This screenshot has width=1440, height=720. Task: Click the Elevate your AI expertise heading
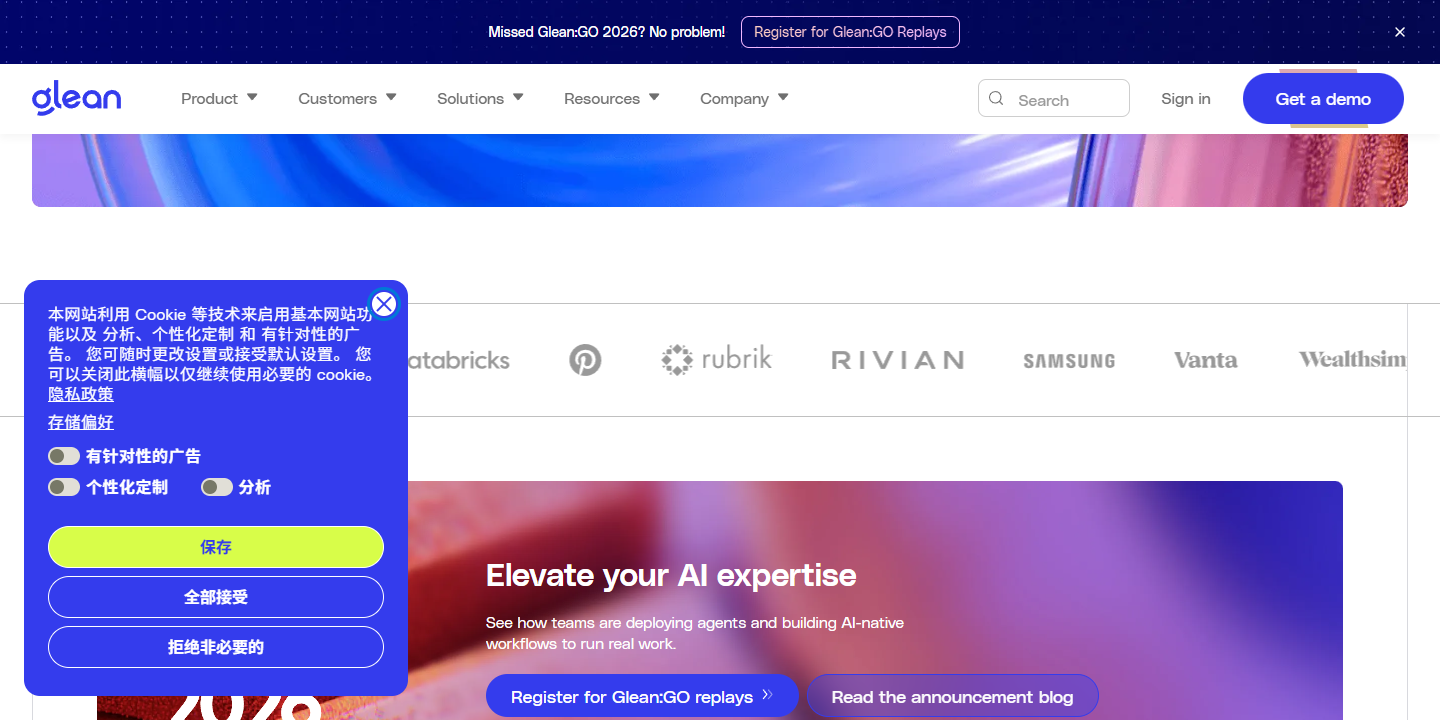671,575
